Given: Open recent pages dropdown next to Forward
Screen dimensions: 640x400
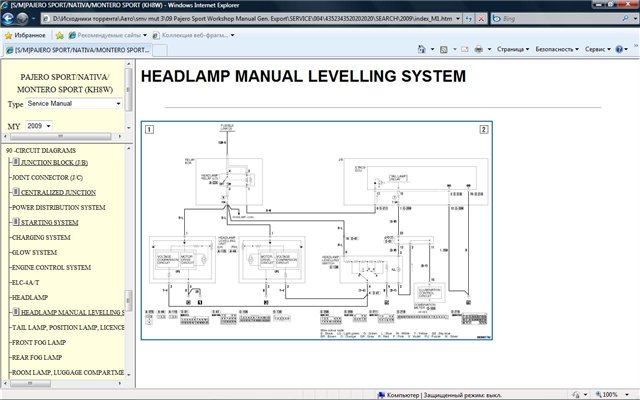Looking at the screenshot, I should coord(33,19).
